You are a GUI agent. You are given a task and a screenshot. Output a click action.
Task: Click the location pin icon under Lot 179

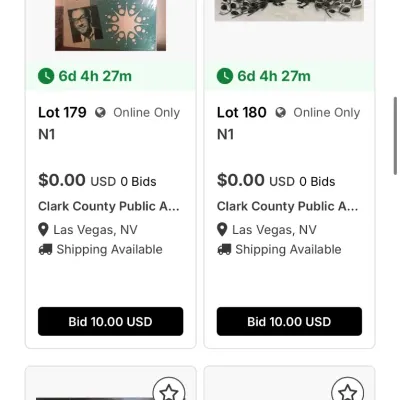coord(43,230)
